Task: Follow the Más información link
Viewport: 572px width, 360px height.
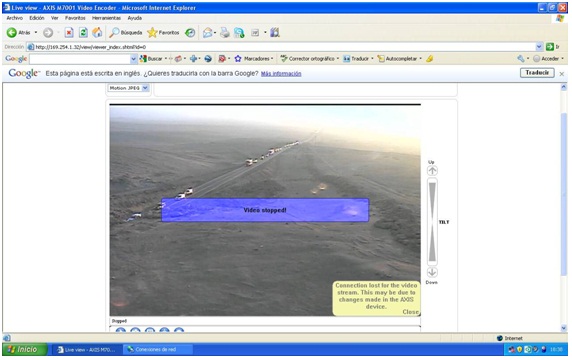Action: (x=281, y=74)
